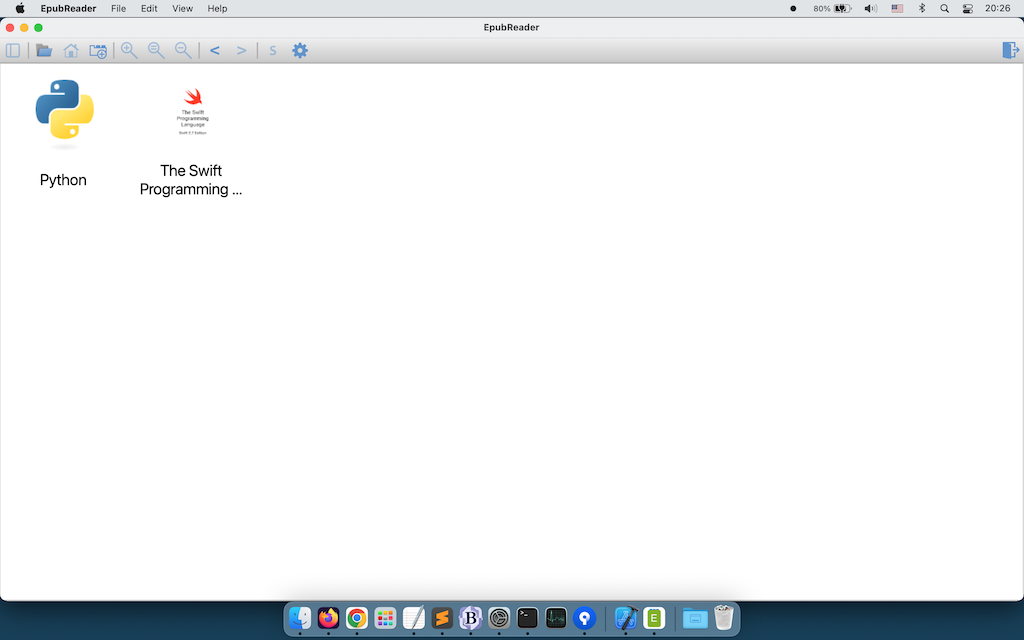Viewport: 1024px width, 640px height.
Task: Click the S toolbar icon
Action: [272, 50]
